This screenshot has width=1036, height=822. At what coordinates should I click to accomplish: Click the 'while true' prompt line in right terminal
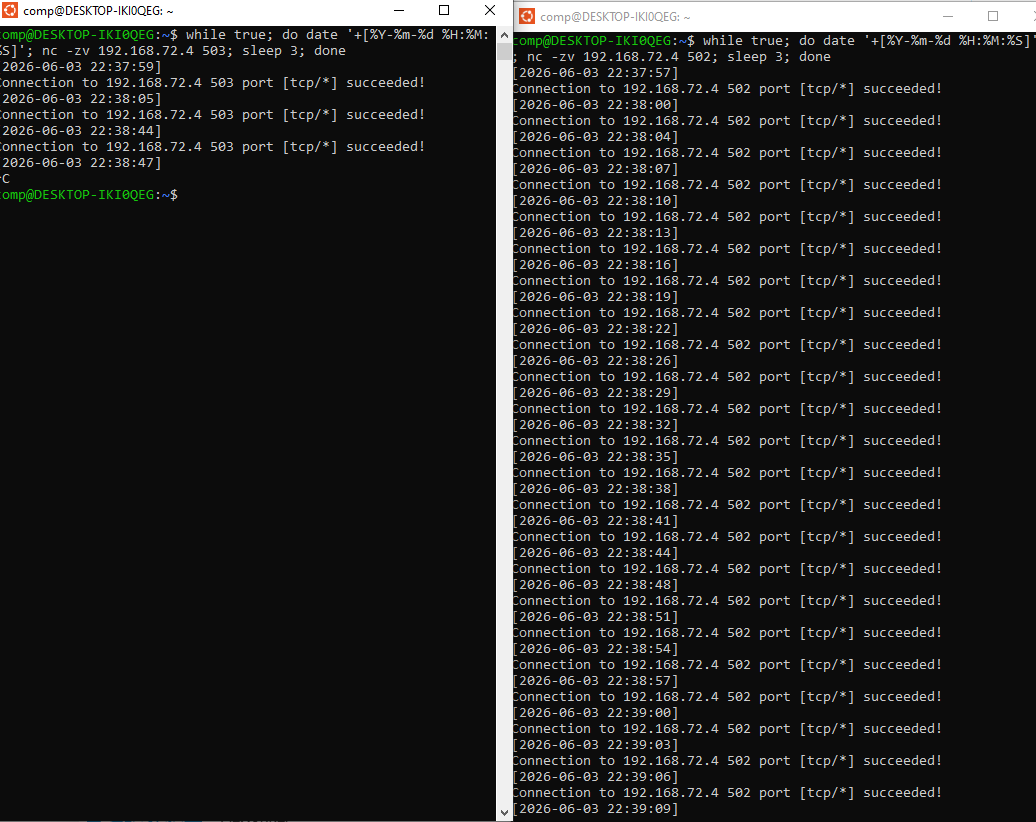[x=774, y=40]
